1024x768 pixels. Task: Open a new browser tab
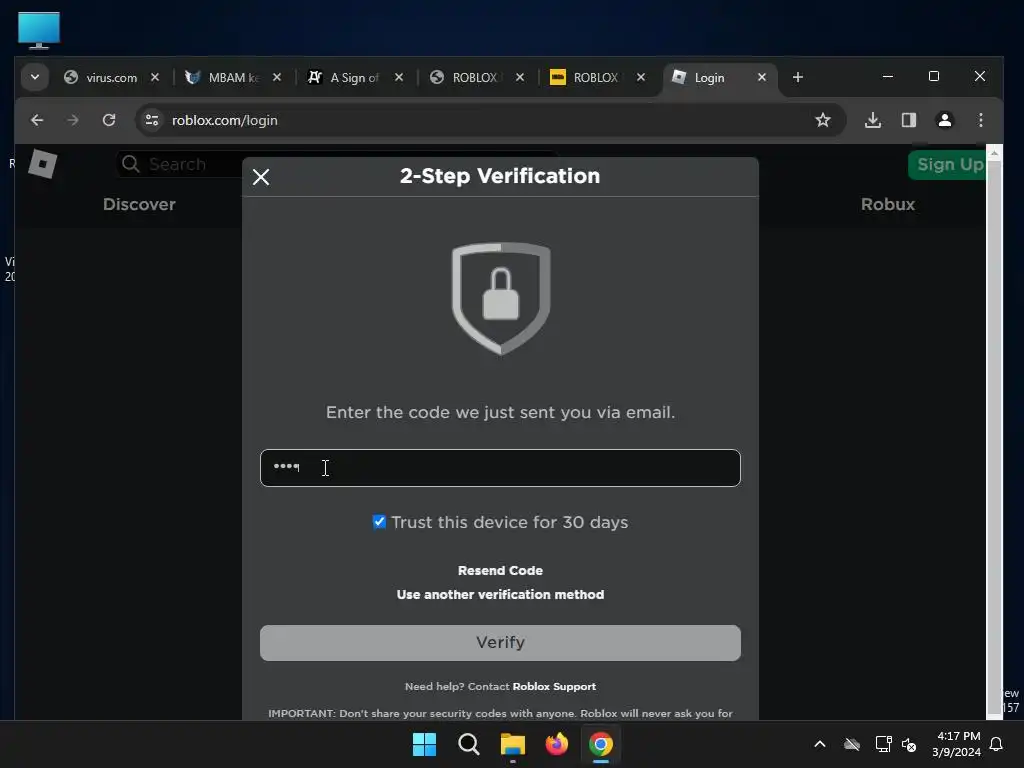coord(797,77)
